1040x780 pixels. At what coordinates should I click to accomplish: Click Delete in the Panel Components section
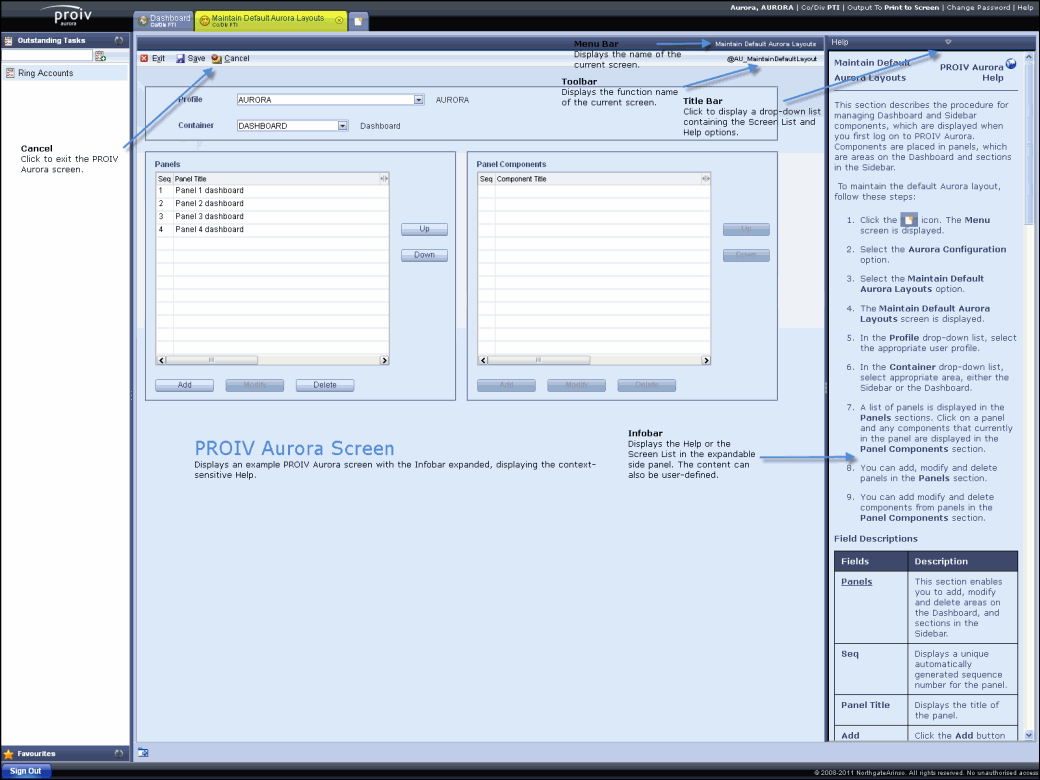click(647, 385)
